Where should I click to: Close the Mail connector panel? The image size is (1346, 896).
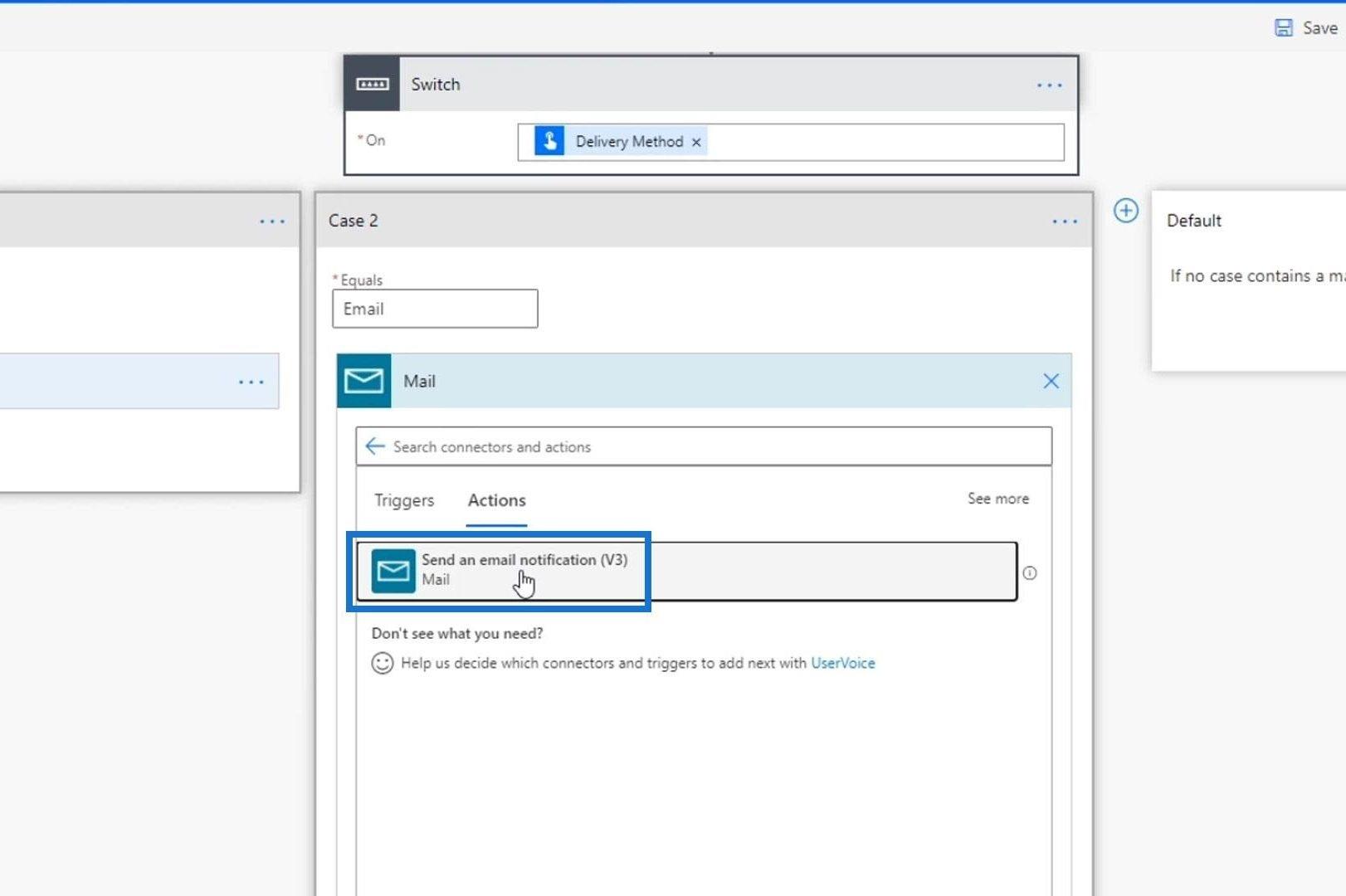[x=1051, y=381]
